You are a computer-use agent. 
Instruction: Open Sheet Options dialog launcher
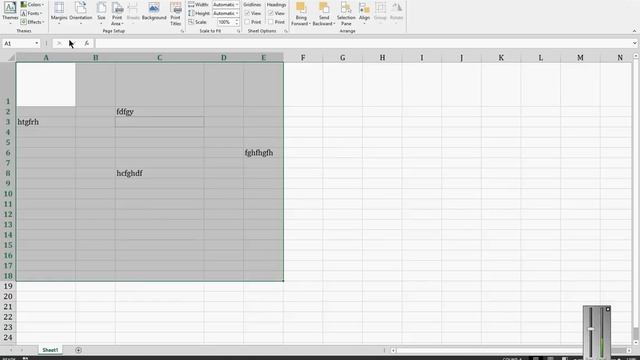[286, 31]
